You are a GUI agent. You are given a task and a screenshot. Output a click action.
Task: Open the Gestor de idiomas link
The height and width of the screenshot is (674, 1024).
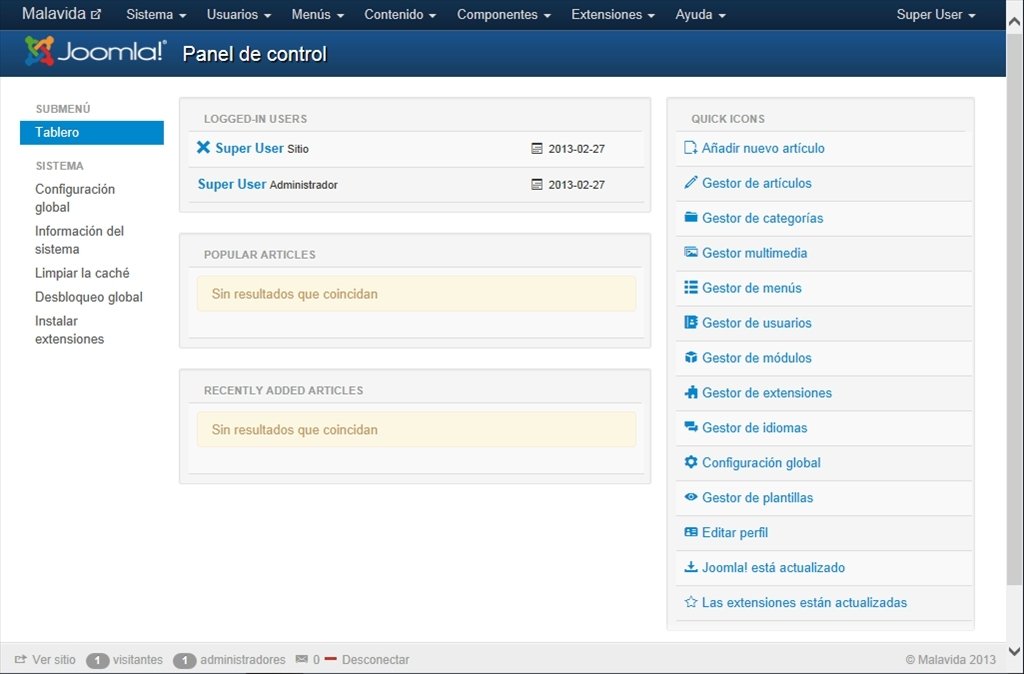[754, 428]
